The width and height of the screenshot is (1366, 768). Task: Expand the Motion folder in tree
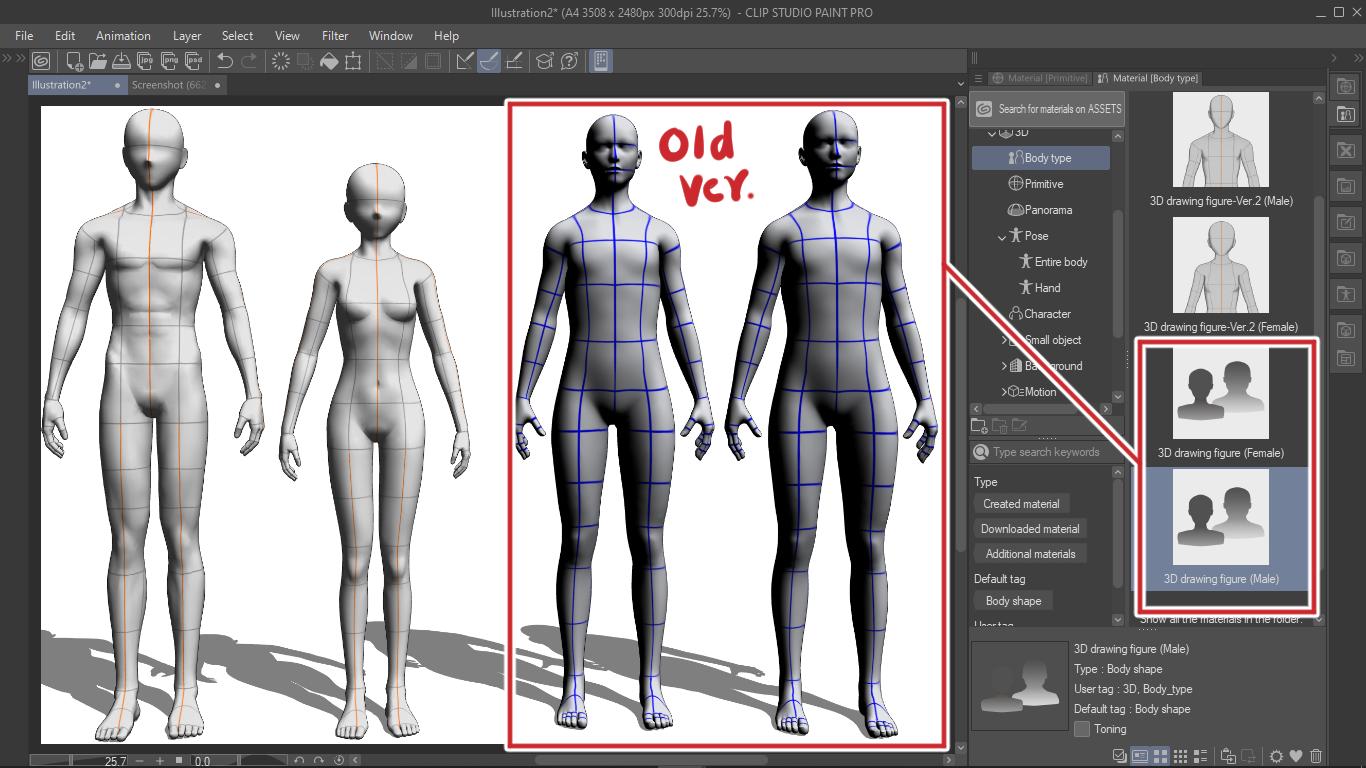[1004, 392]
